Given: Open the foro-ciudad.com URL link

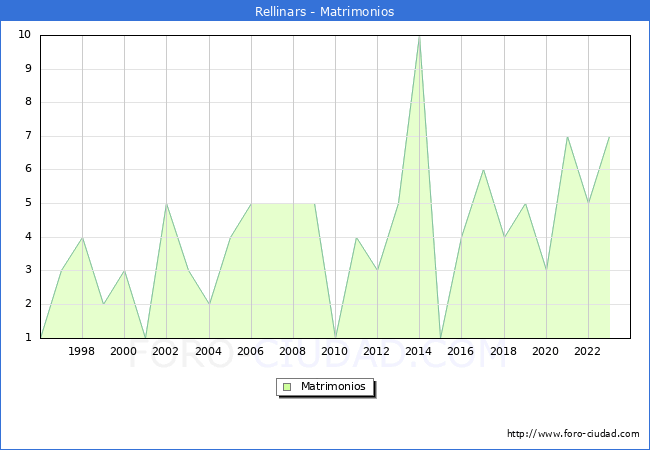Looking at the screenshot, I should pyautogui.click(x=573, y=434).
